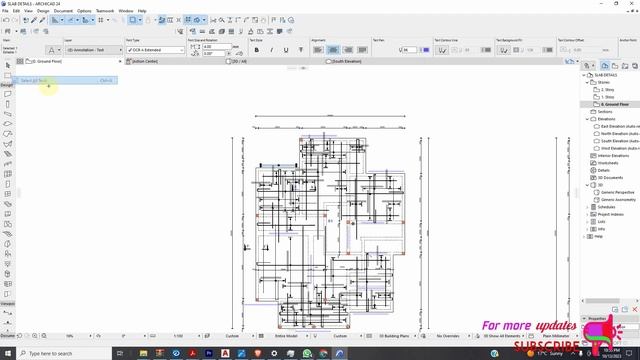Select the Window tool in toolbox

pyautogui.click(x=7, y=194)
